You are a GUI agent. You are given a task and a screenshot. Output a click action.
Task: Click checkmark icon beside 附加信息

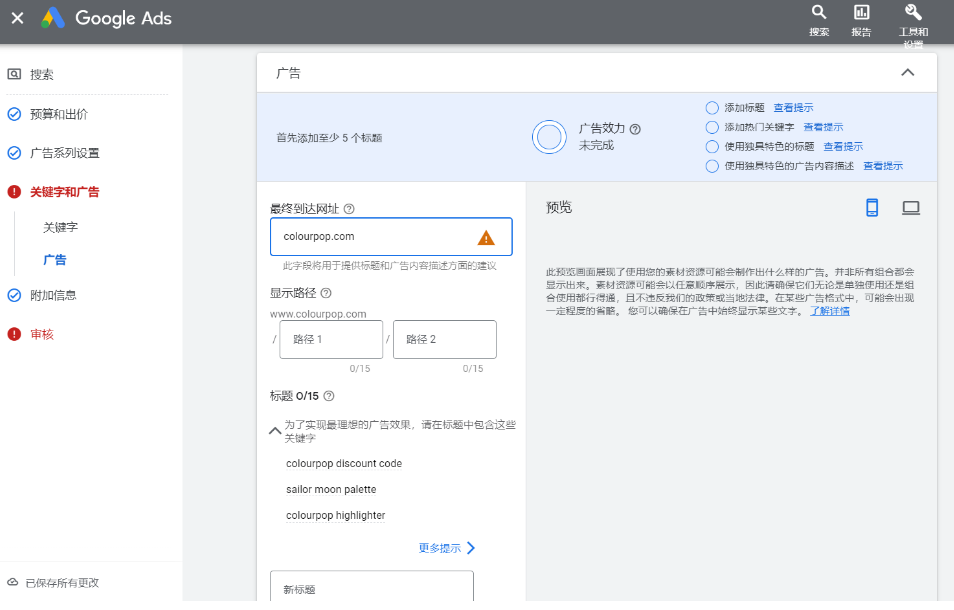[x=14, y=296]
